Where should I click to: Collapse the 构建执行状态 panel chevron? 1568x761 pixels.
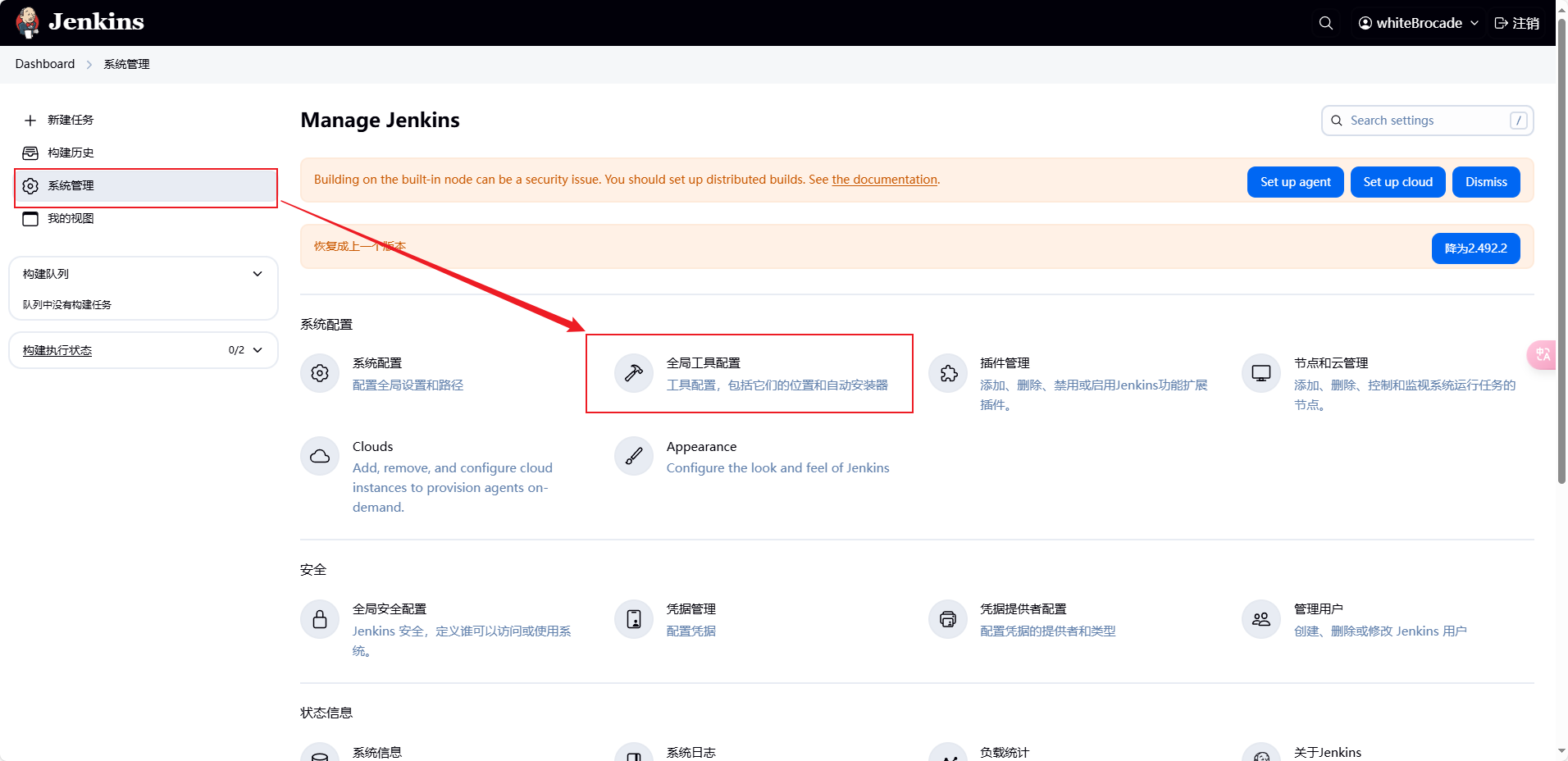point(258,350)
